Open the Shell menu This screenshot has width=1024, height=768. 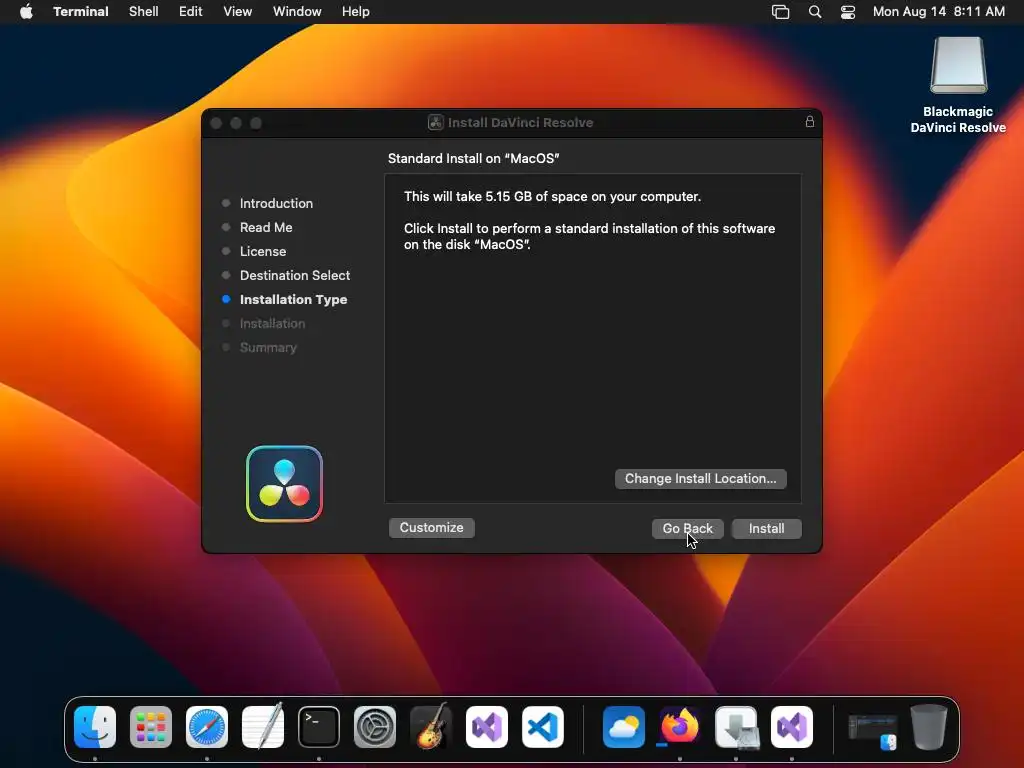[144, 12]
